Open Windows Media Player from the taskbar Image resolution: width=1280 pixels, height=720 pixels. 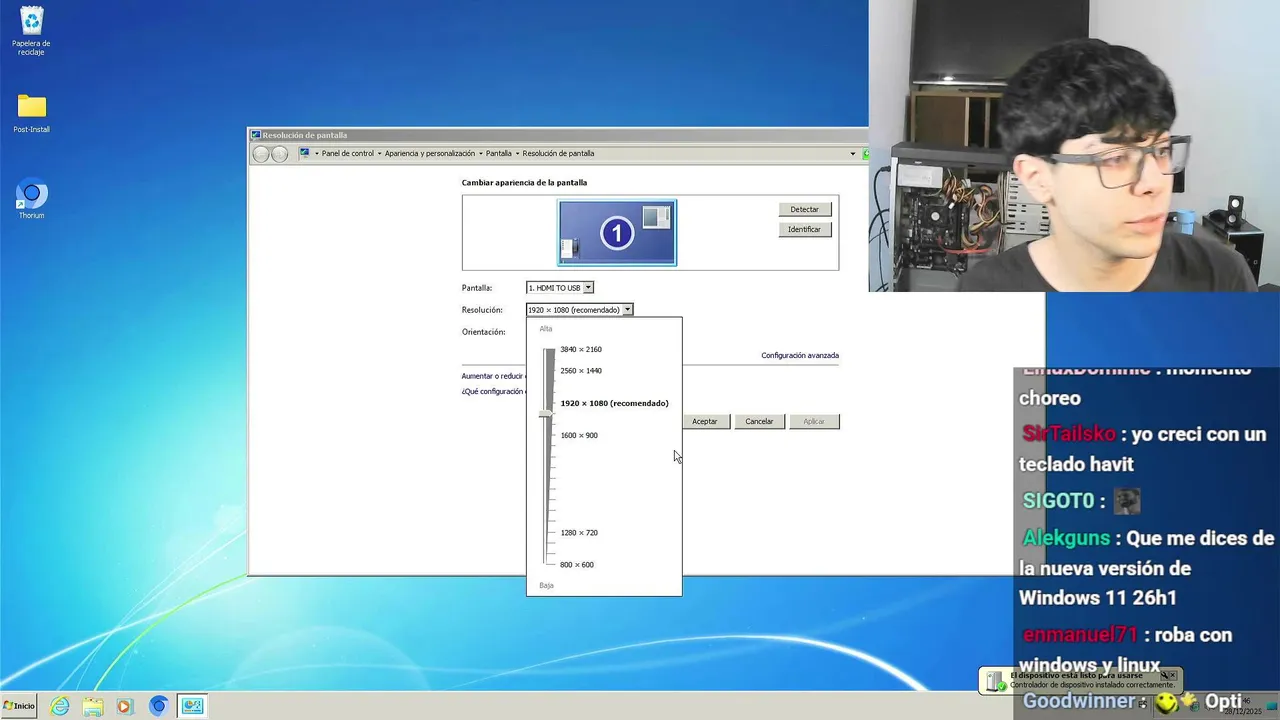(x=124, y=706)
